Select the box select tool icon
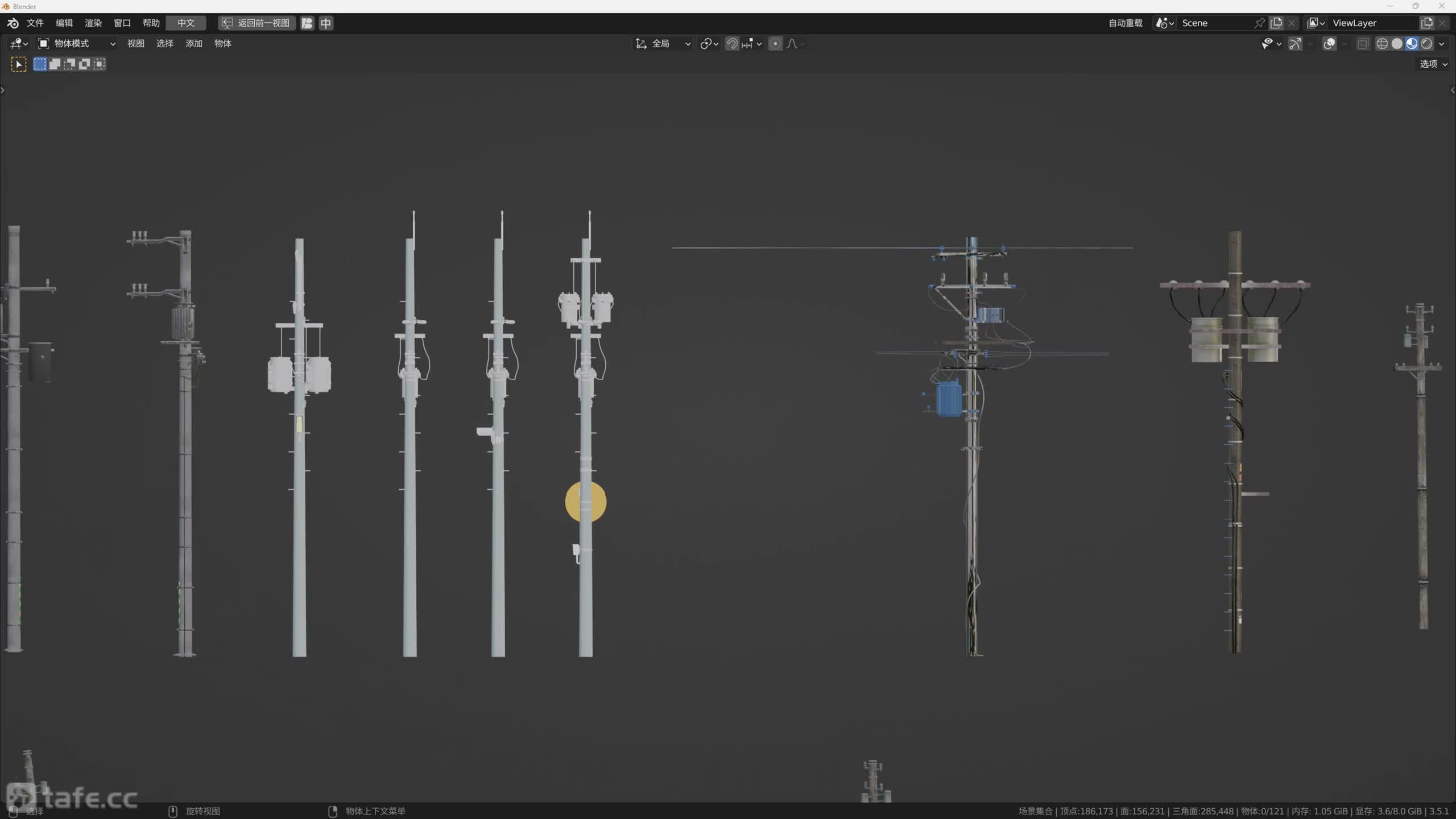The width and height of the screenshot is (1456, 819). pyautogui.click(x=19, y=64)
